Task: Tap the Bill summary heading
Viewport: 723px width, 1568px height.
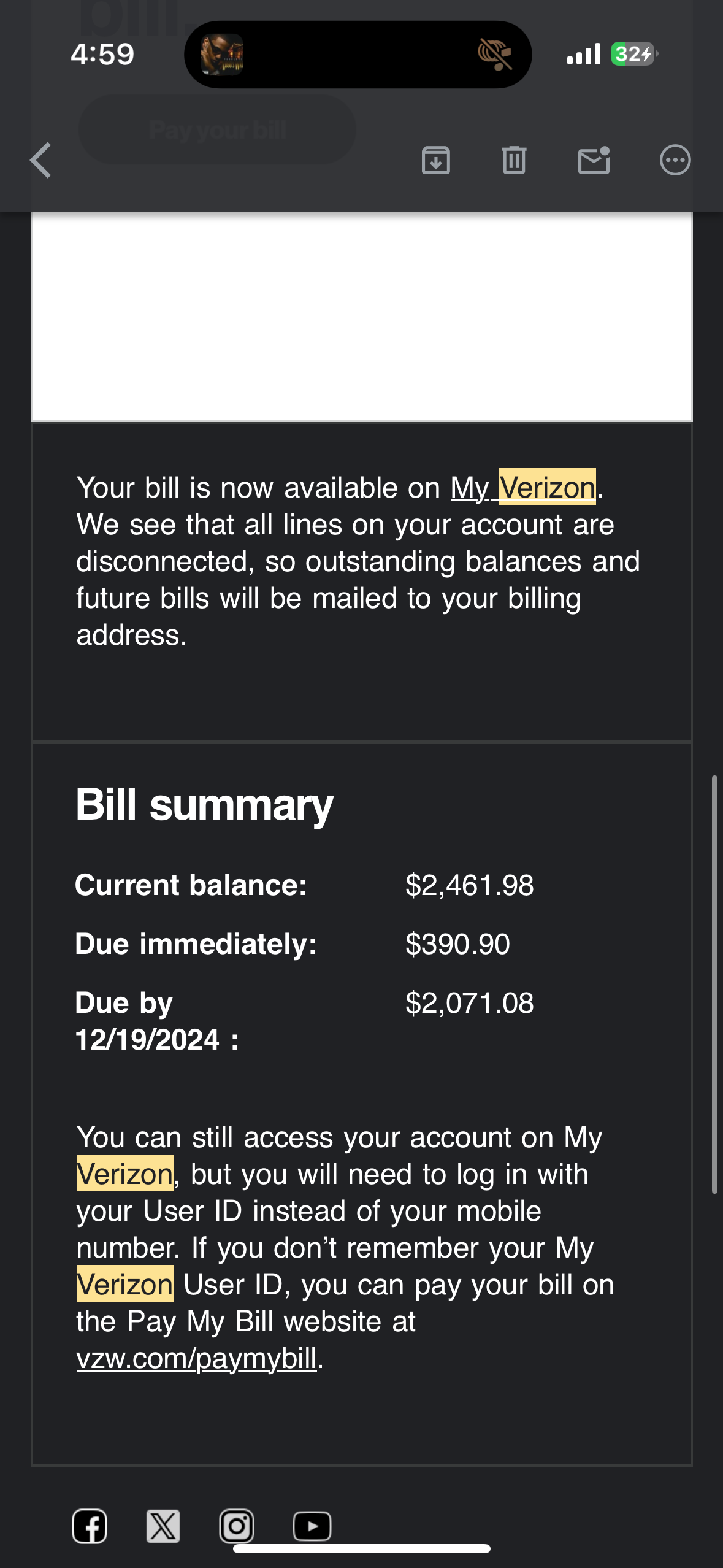Action: pos(204,805)
